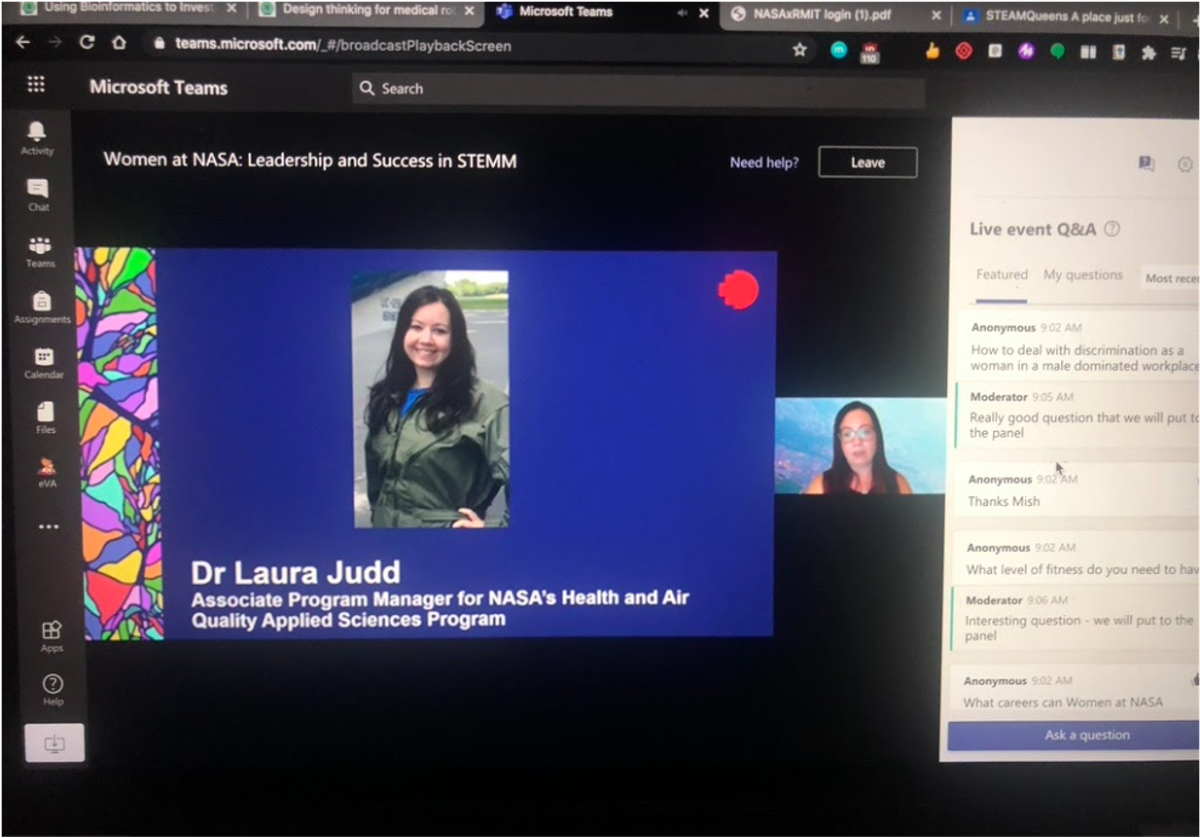Select moderator reply 'Interesting question'

1076,617
